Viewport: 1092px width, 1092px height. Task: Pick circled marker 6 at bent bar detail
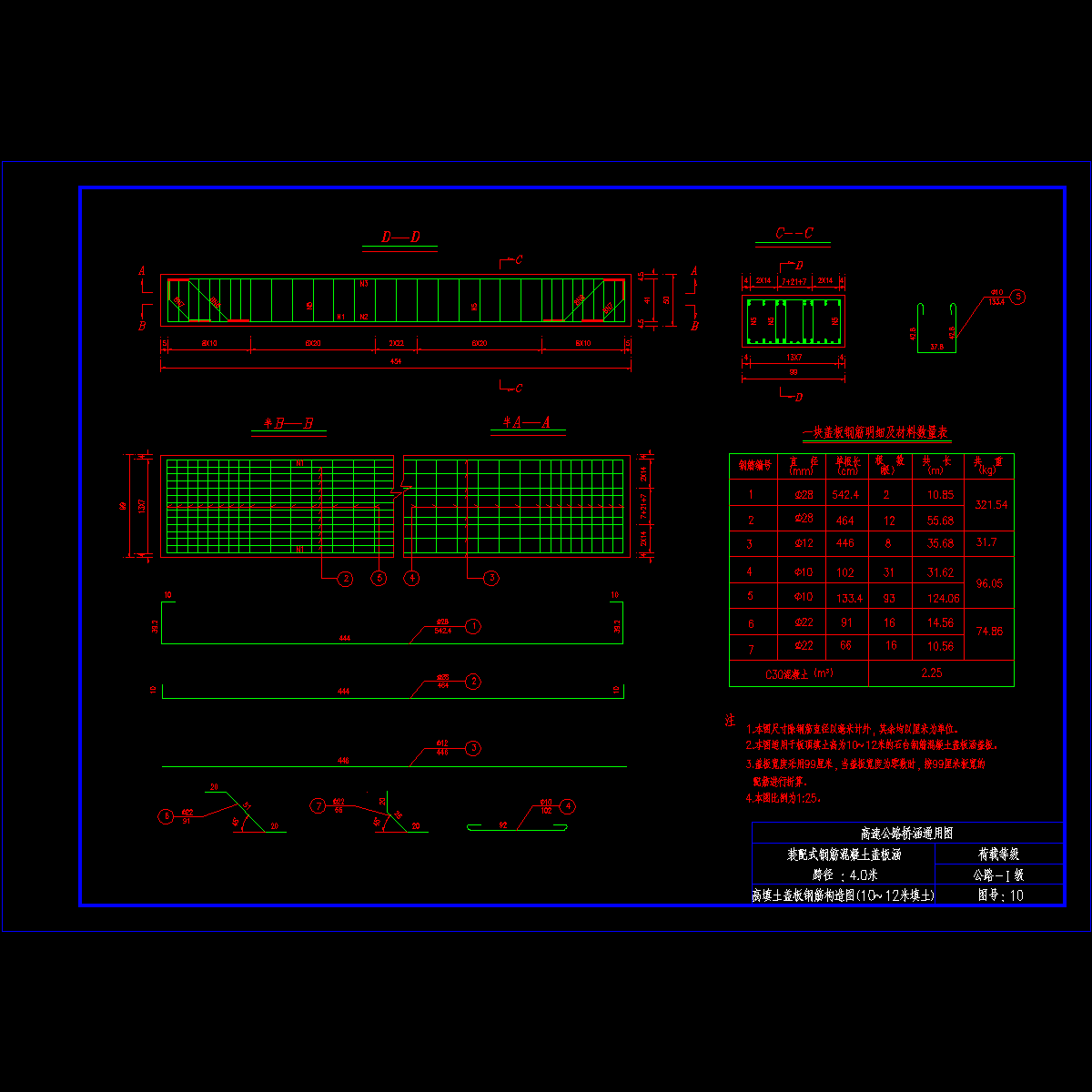click(166, 816)
